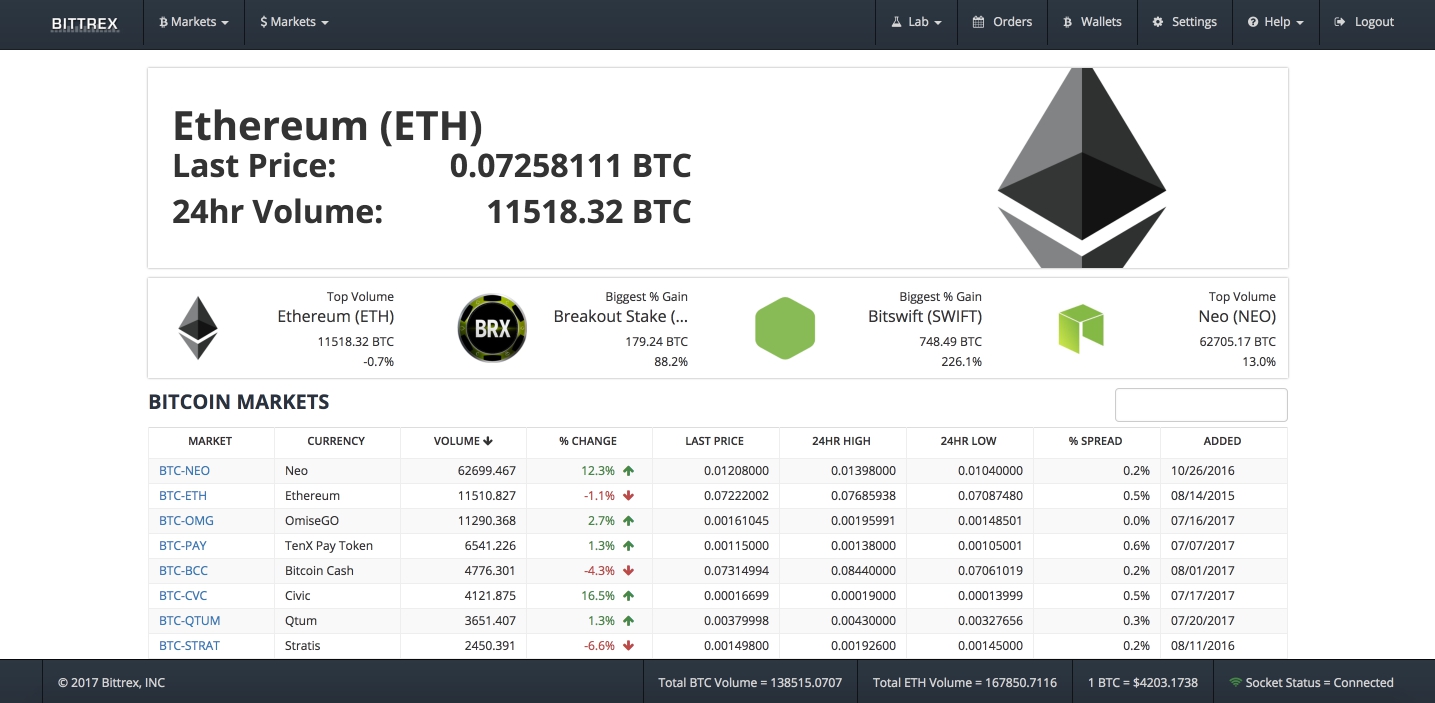The height and width of the screenshot is (703, 1435).
Task: Sort table by 24HR High header
Action: [x=842, y=441]
